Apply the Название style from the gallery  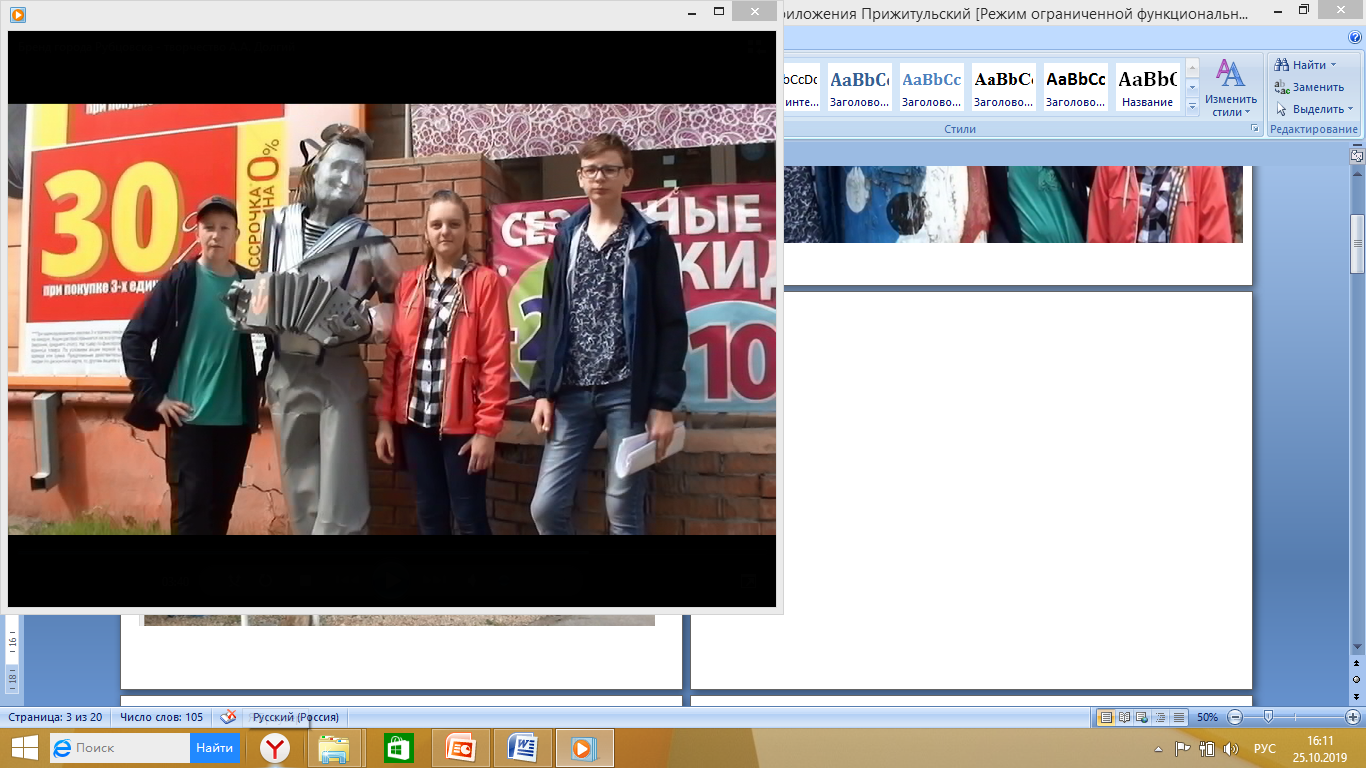click(x=1147, y=88)
